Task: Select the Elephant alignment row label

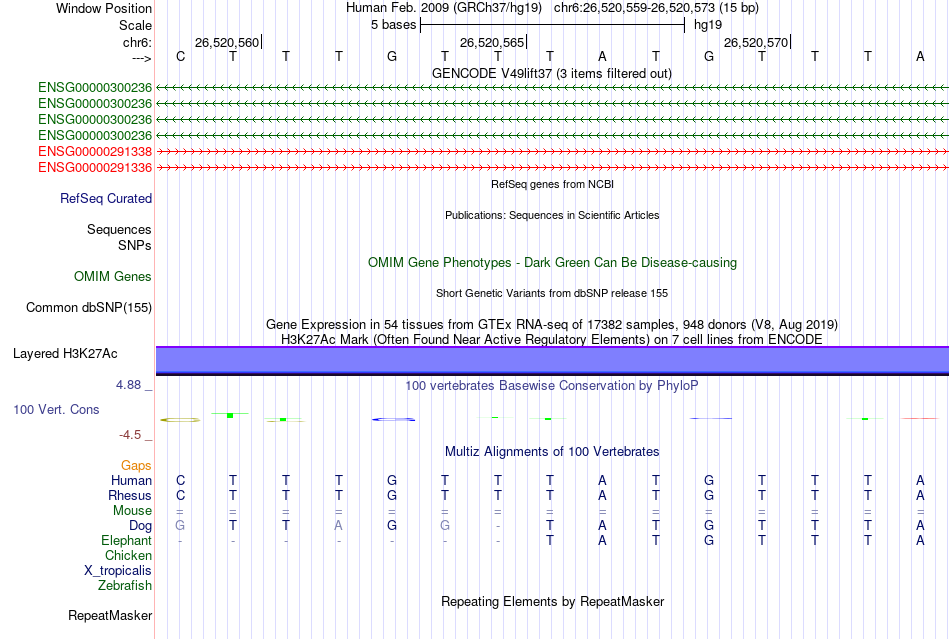Action: (x=126, y=540)
